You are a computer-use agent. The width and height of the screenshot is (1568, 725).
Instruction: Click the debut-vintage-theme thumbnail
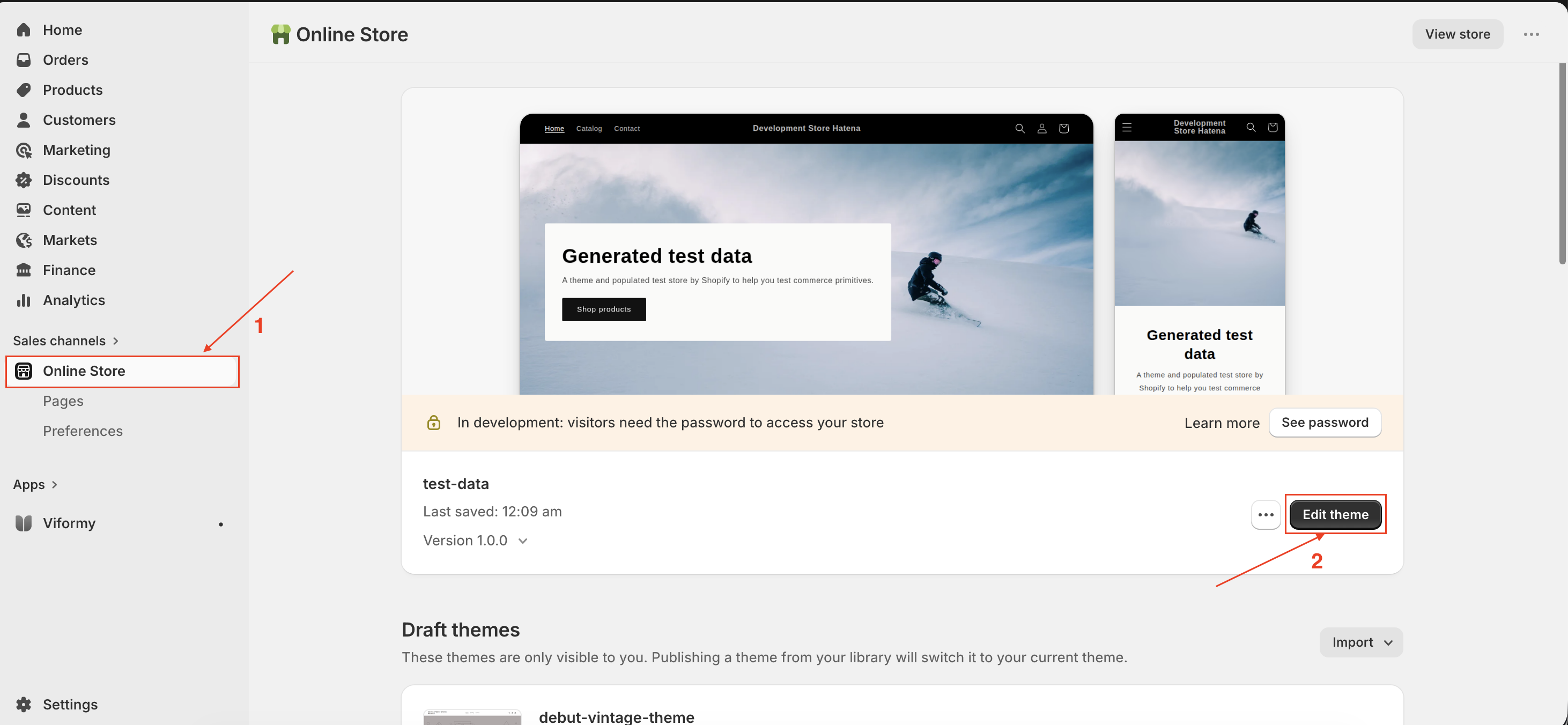[472, 717]
